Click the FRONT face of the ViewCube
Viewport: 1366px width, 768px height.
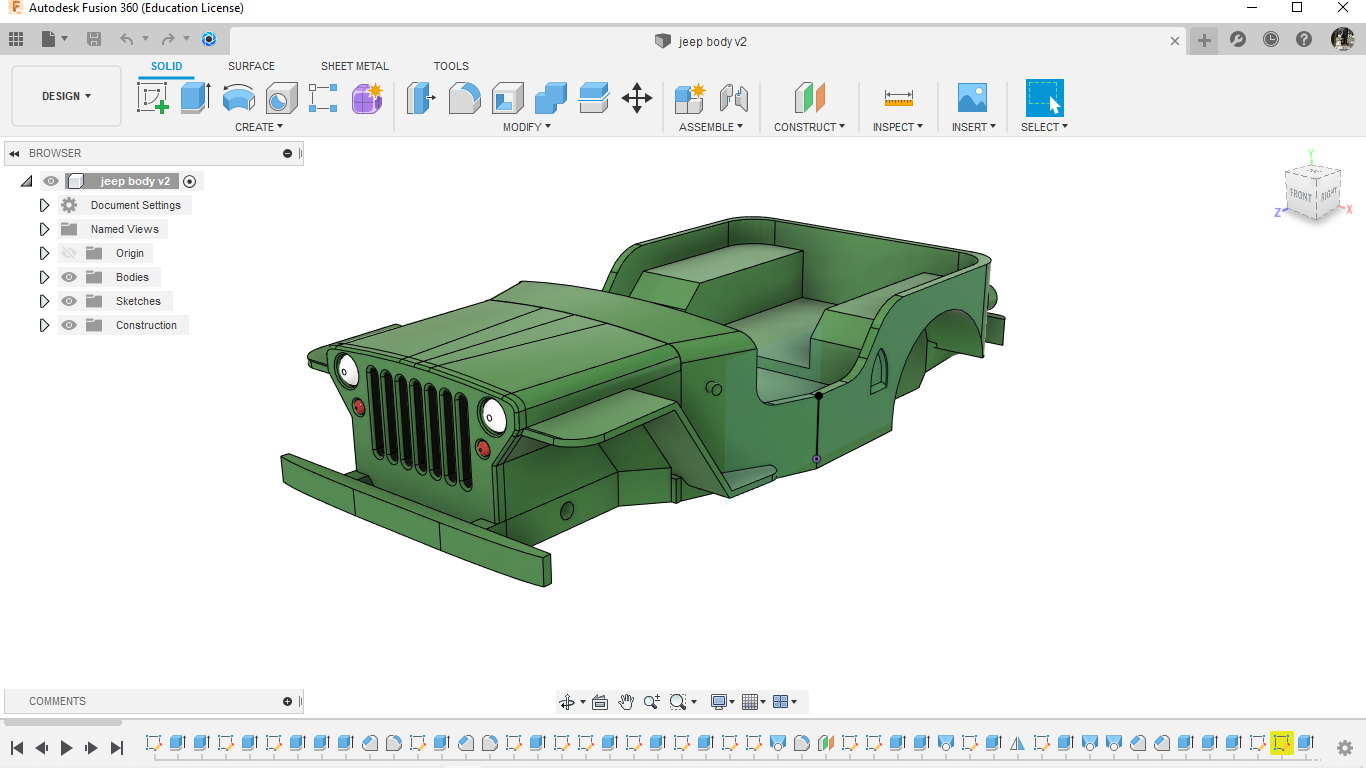[x=1301, y=195]
